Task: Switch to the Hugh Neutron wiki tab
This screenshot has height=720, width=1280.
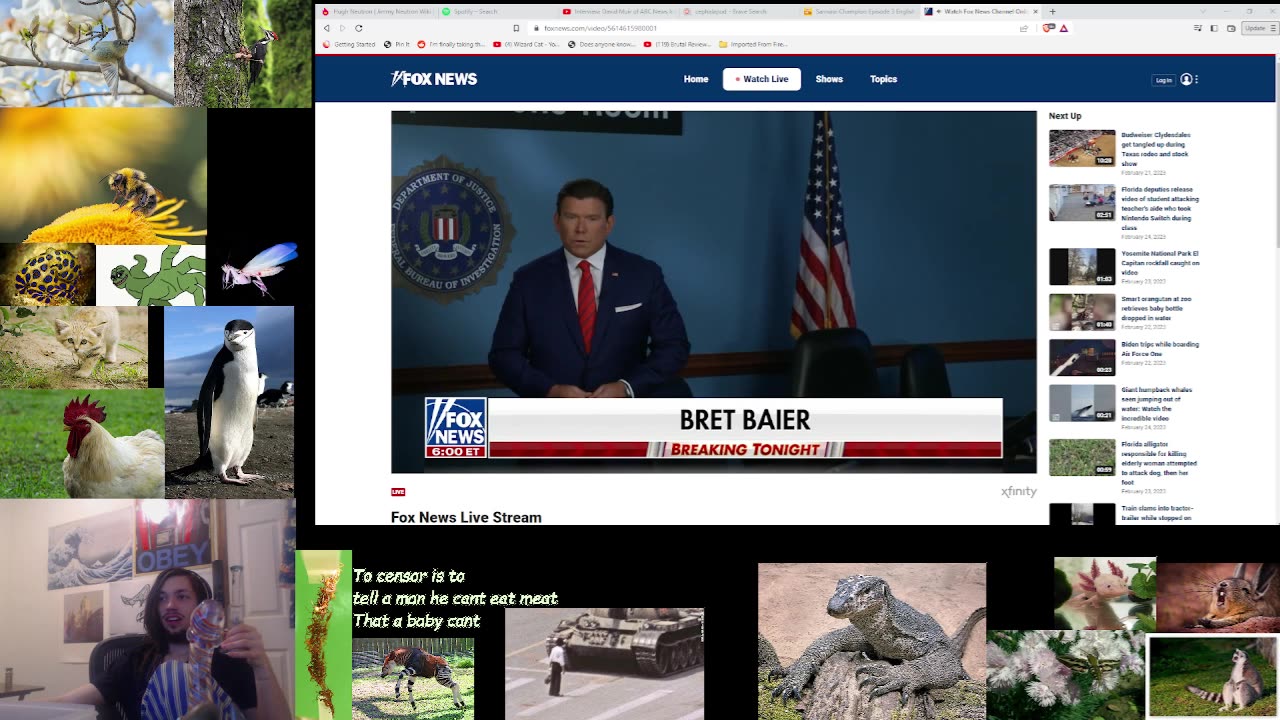Action: click(x=377, y=11)
